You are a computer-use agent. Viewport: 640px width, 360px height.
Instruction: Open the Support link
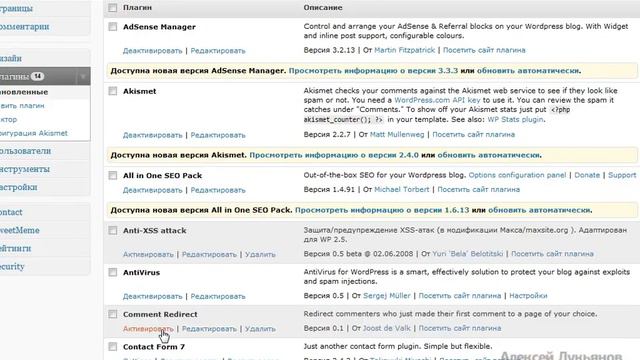[622, 175]
